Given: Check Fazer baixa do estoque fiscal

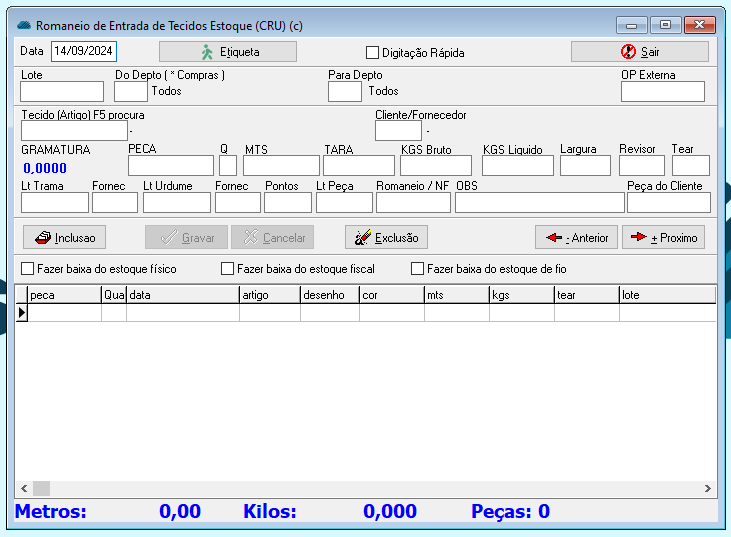Looking at the screenshot, I should click(x=227, y=269).
